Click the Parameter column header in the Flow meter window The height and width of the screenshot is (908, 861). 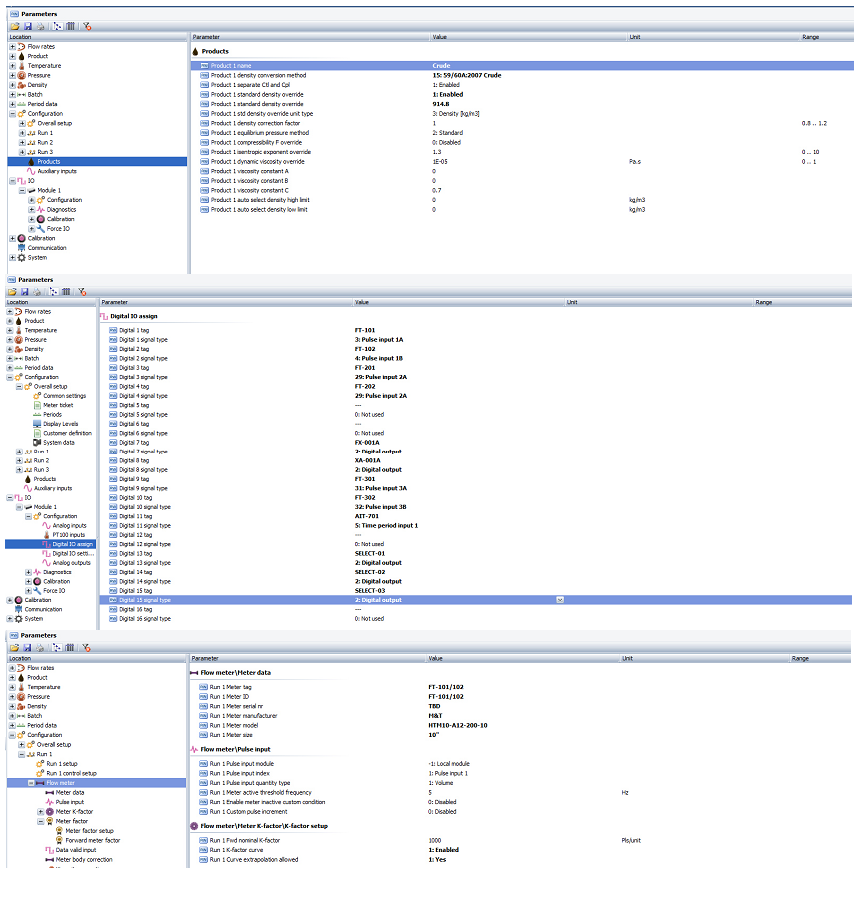click(x=308, y=658)
